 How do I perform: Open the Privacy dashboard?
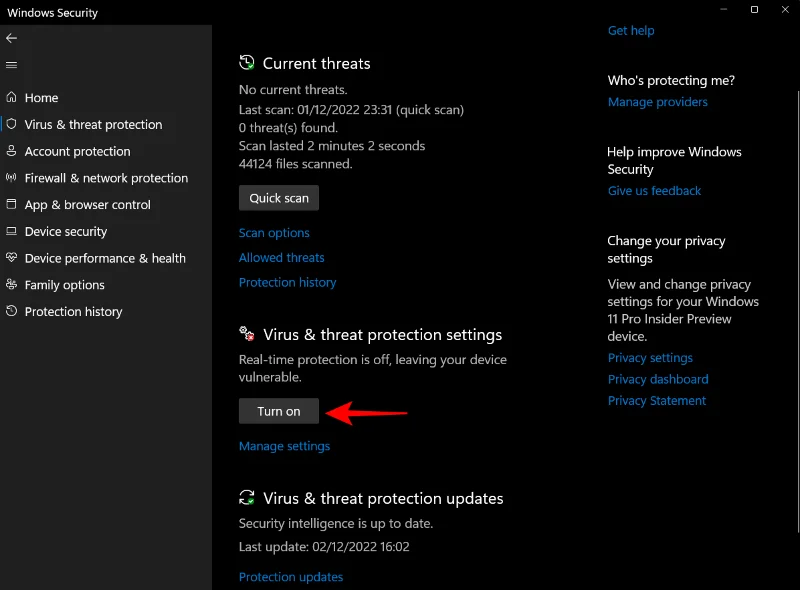click(658, 379)
